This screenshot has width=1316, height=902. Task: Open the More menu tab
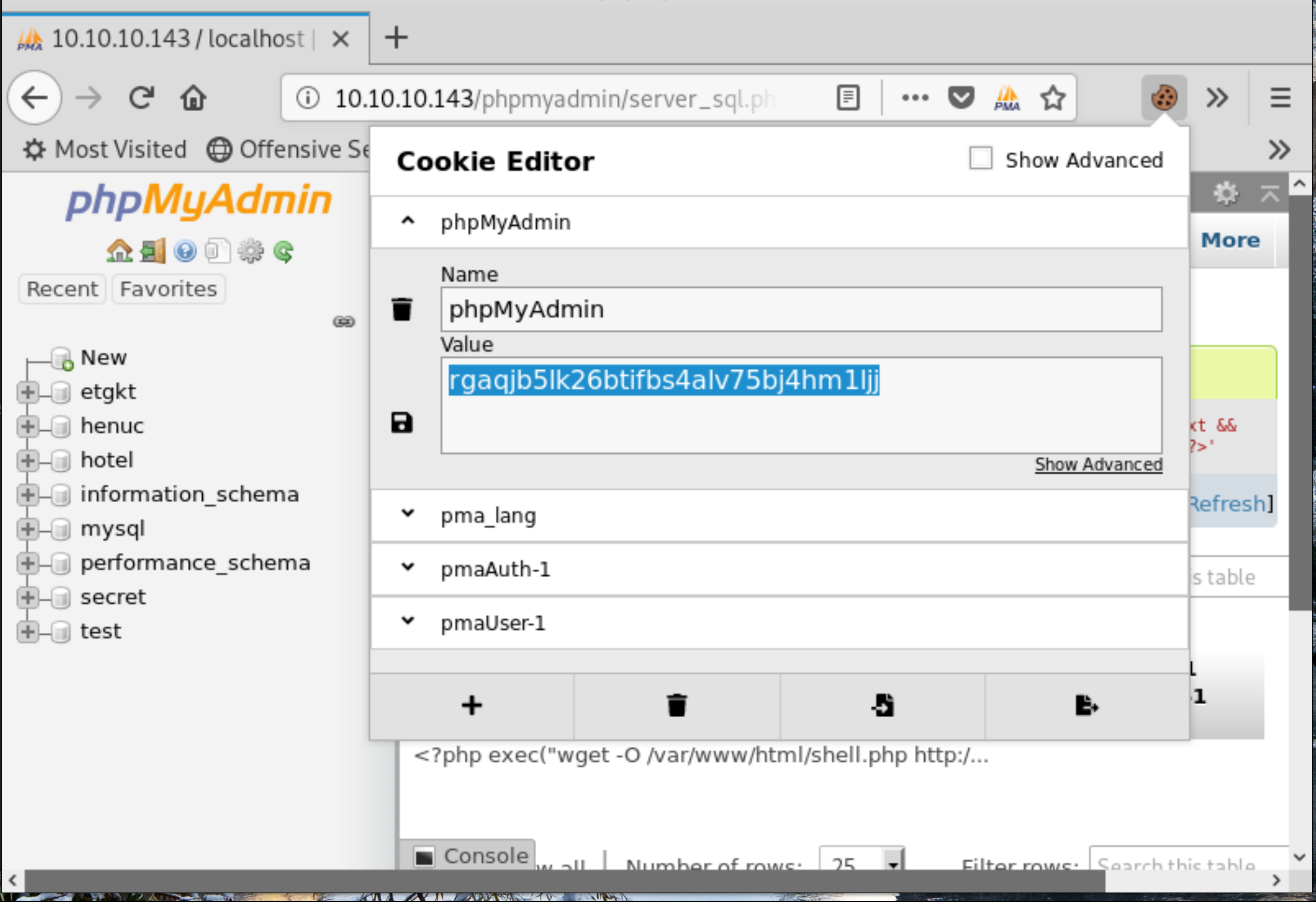[x=1230, y=240]
